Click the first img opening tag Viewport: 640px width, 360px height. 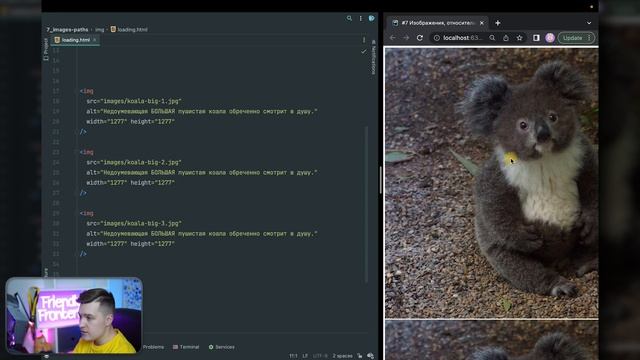click(87, 91)
